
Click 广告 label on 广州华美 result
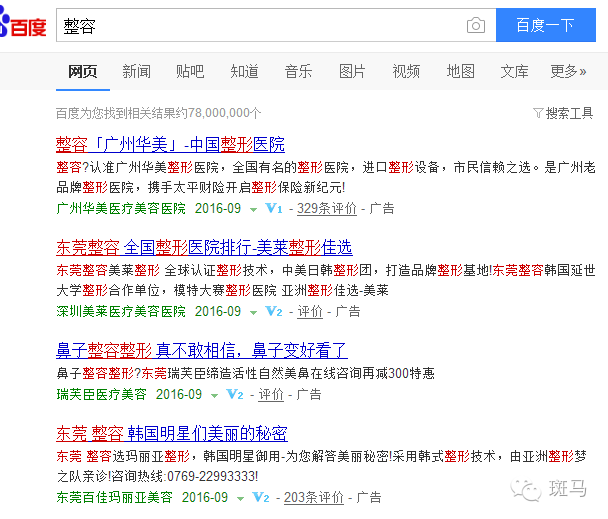point(382,209)
